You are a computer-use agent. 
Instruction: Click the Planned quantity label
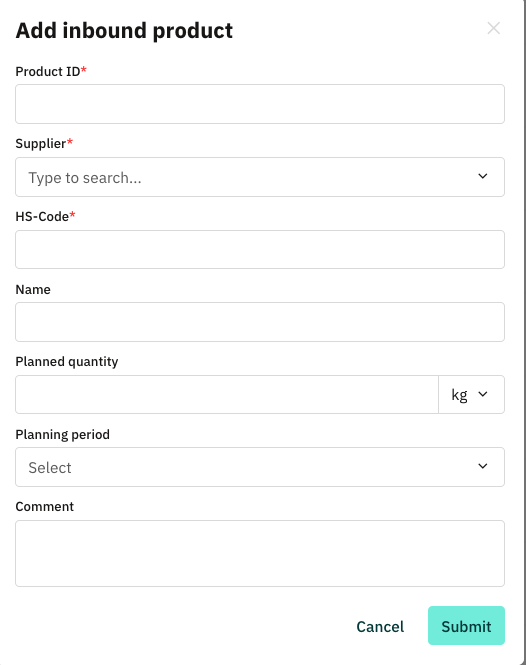[x=67, y=362]
